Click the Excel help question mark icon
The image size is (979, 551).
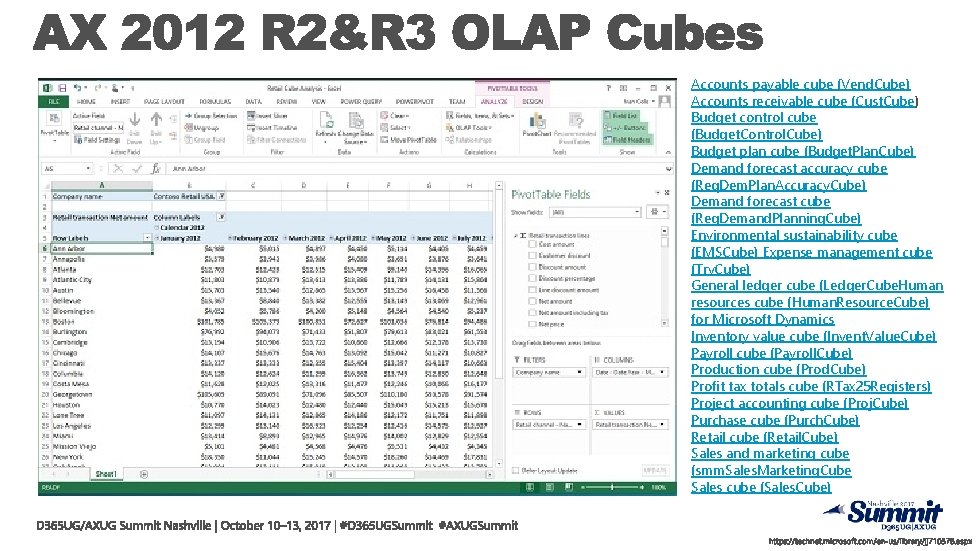pyautogui.click(x=609, y=88)
